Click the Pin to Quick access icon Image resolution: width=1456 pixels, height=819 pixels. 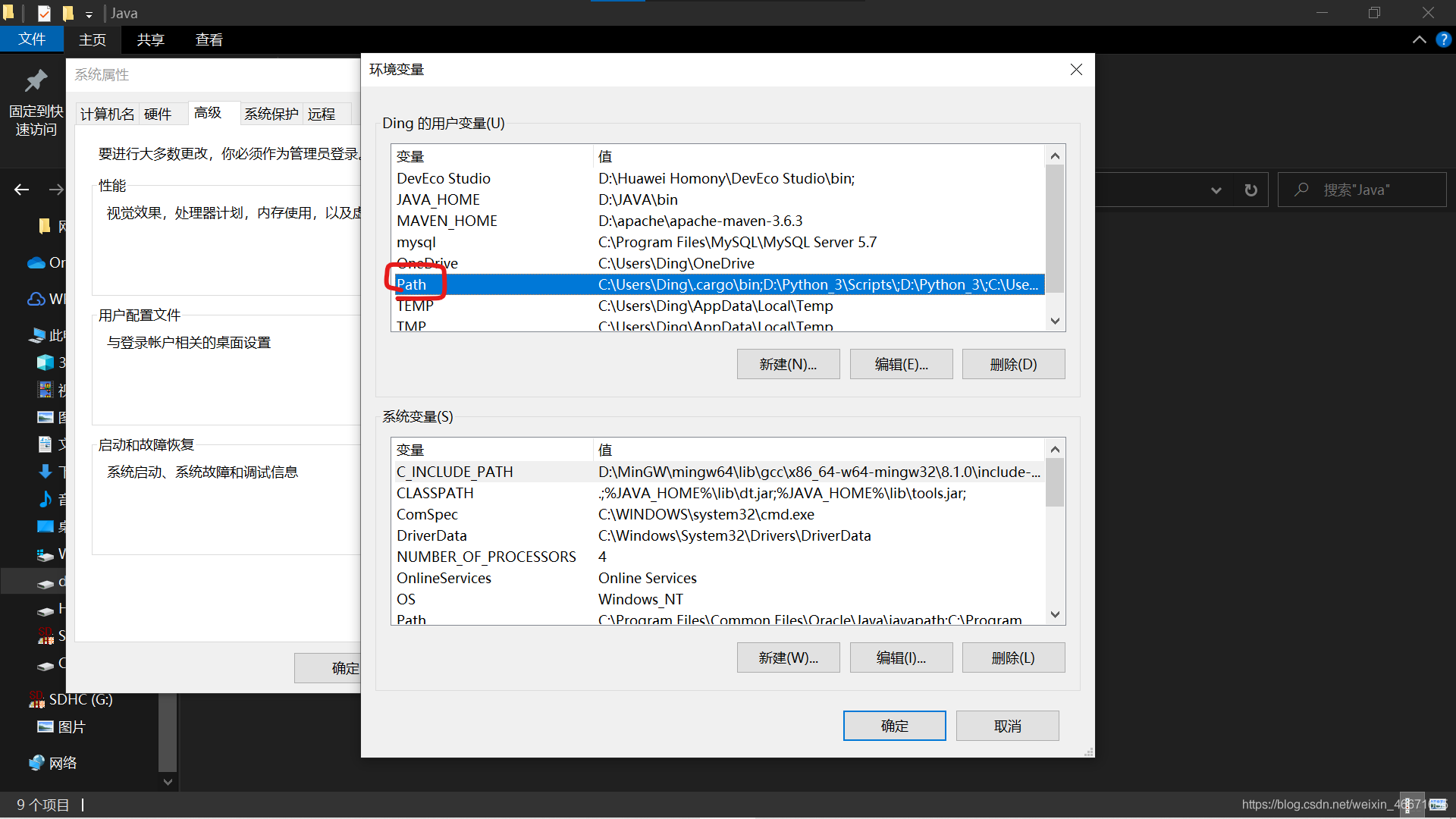tap(36, 80)
